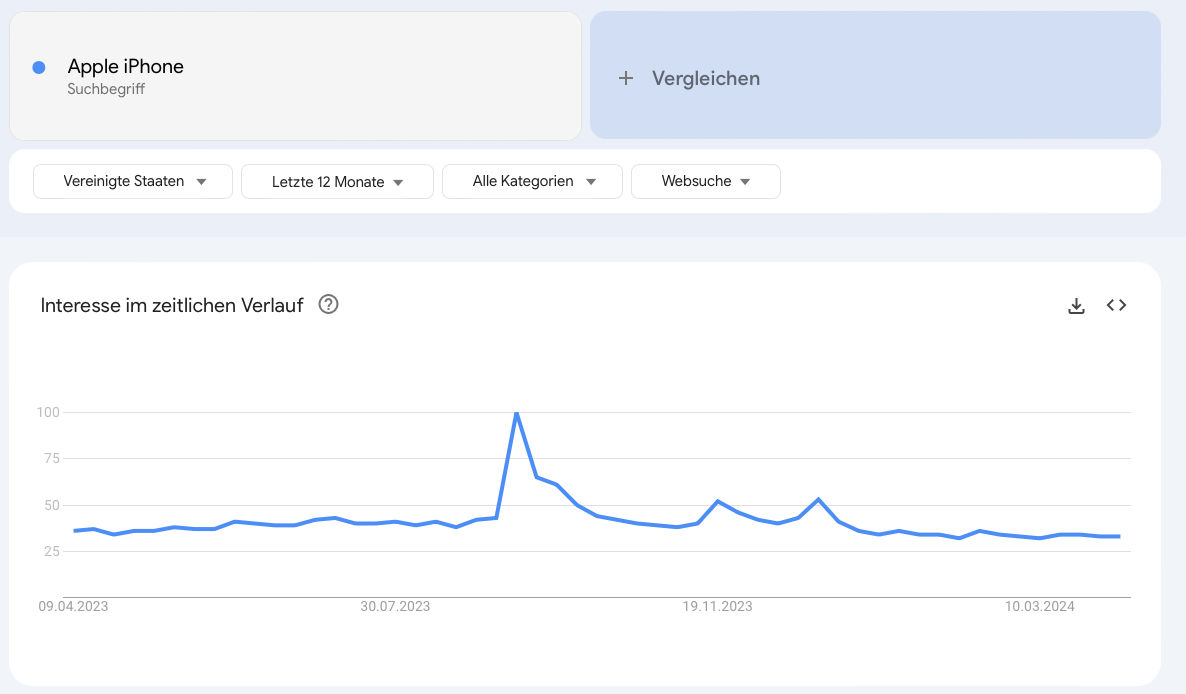Click the Suchbegriff label under Apple iPhone
This screenshot has width=1186, height=694.
[106, 89]
